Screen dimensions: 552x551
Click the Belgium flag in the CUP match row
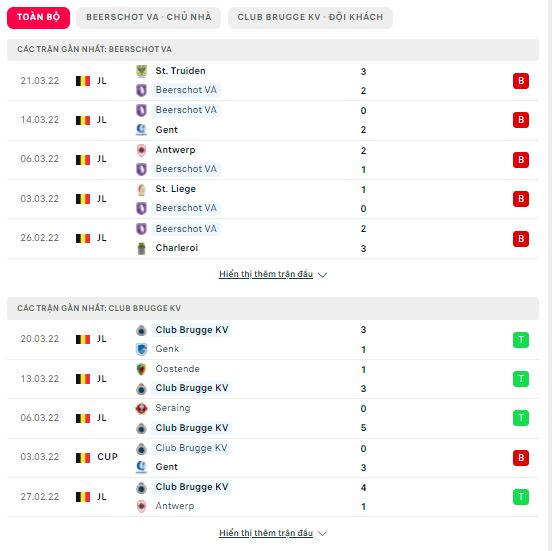click(83, 458)
